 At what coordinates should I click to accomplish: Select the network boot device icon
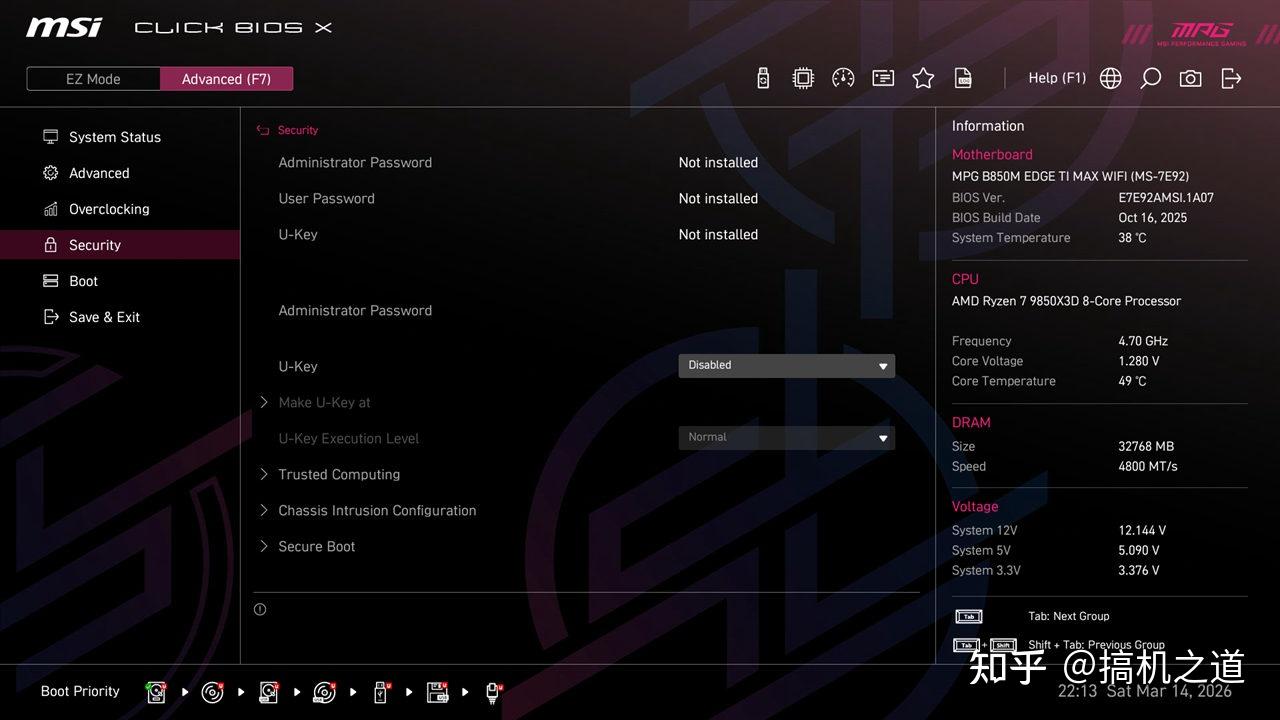point(493,692)
